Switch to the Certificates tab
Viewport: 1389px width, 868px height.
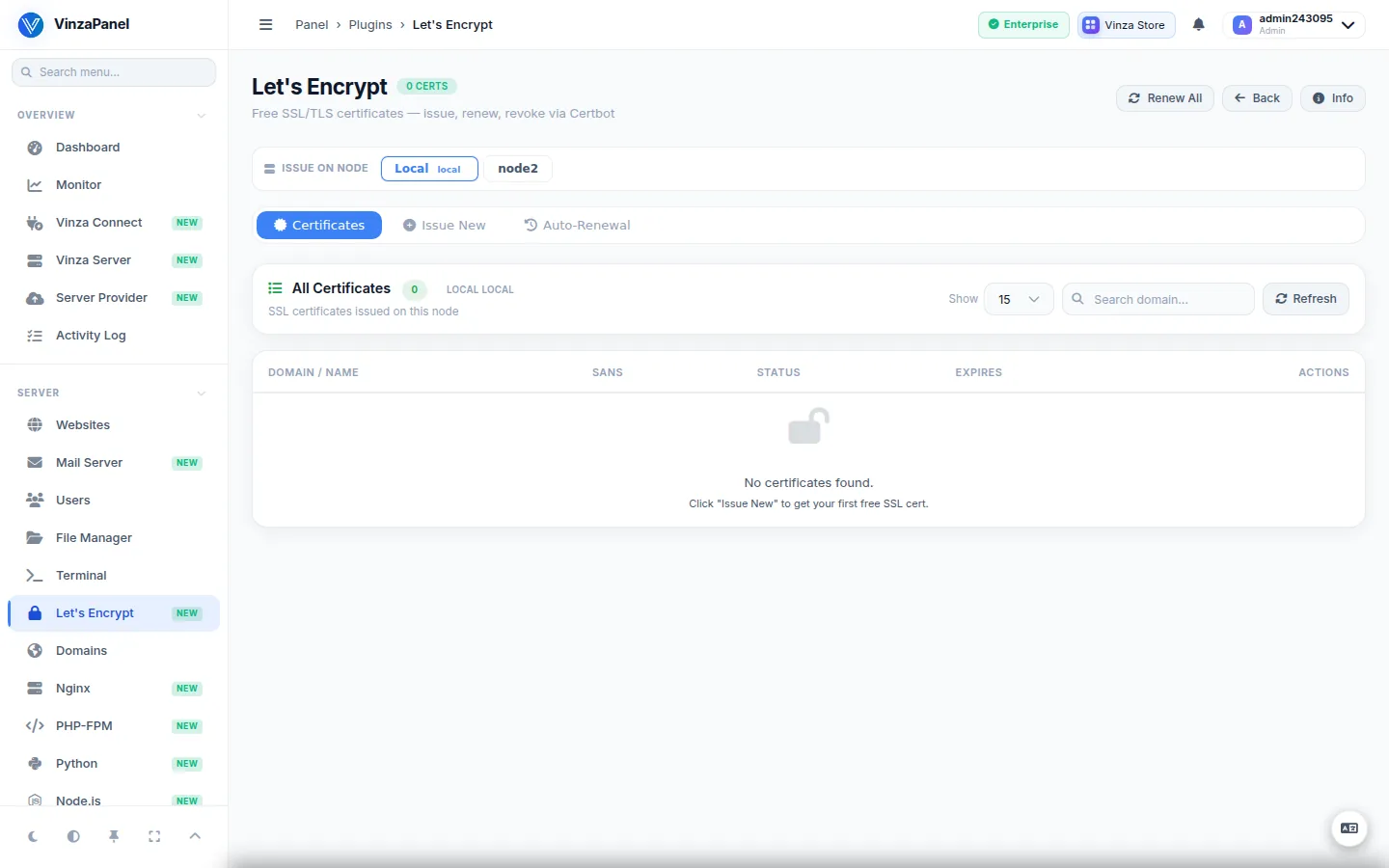[x=319, y=226]
